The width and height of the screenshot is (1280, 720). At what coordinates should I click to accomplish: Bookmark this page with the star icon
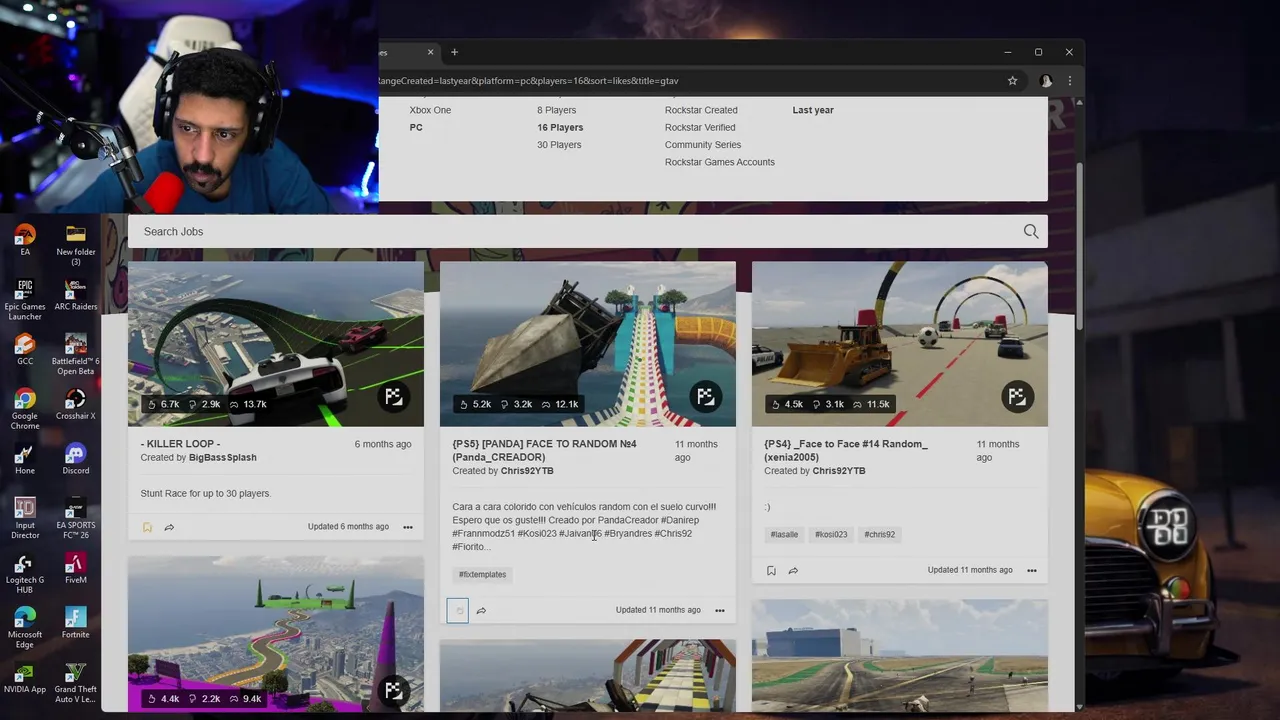[1012, 81]
